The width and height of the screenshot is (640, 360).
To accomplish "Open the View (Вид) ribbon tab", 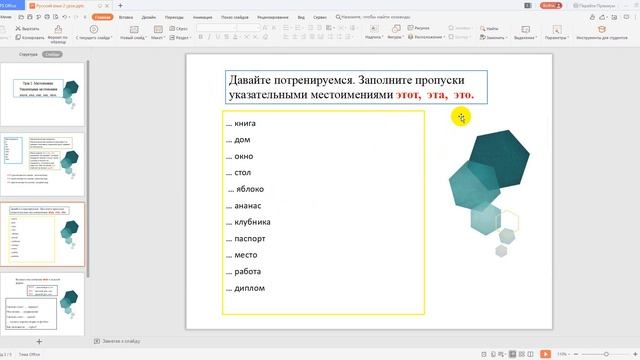I will pos(301,17).
